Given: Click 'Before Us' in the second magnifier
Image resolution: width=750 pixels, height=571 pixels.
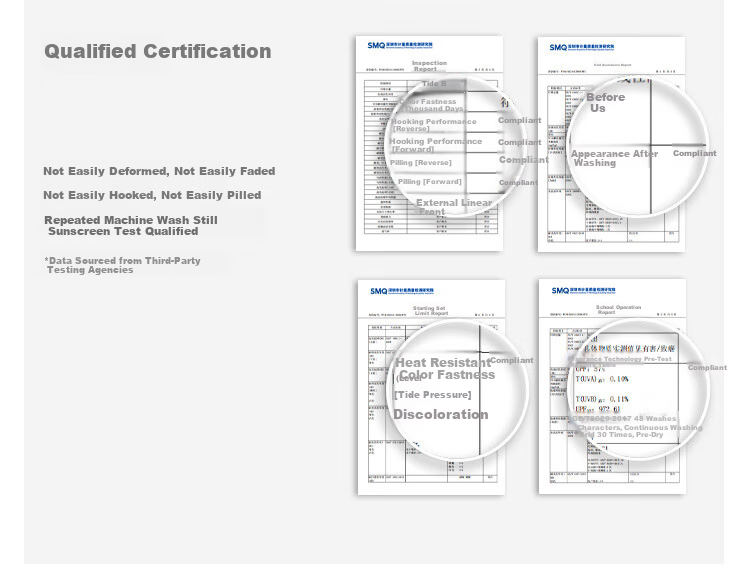Looking at the screenshot, I should coord(606,102).
